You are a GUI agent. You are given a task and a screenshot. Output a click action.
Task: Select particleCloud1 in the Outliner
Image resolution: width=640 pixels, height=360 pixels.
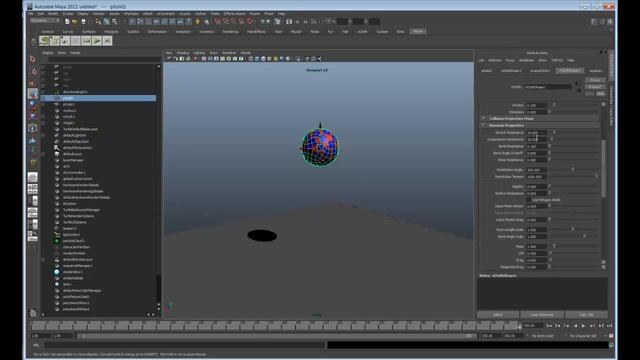click(x=73, y=241)
